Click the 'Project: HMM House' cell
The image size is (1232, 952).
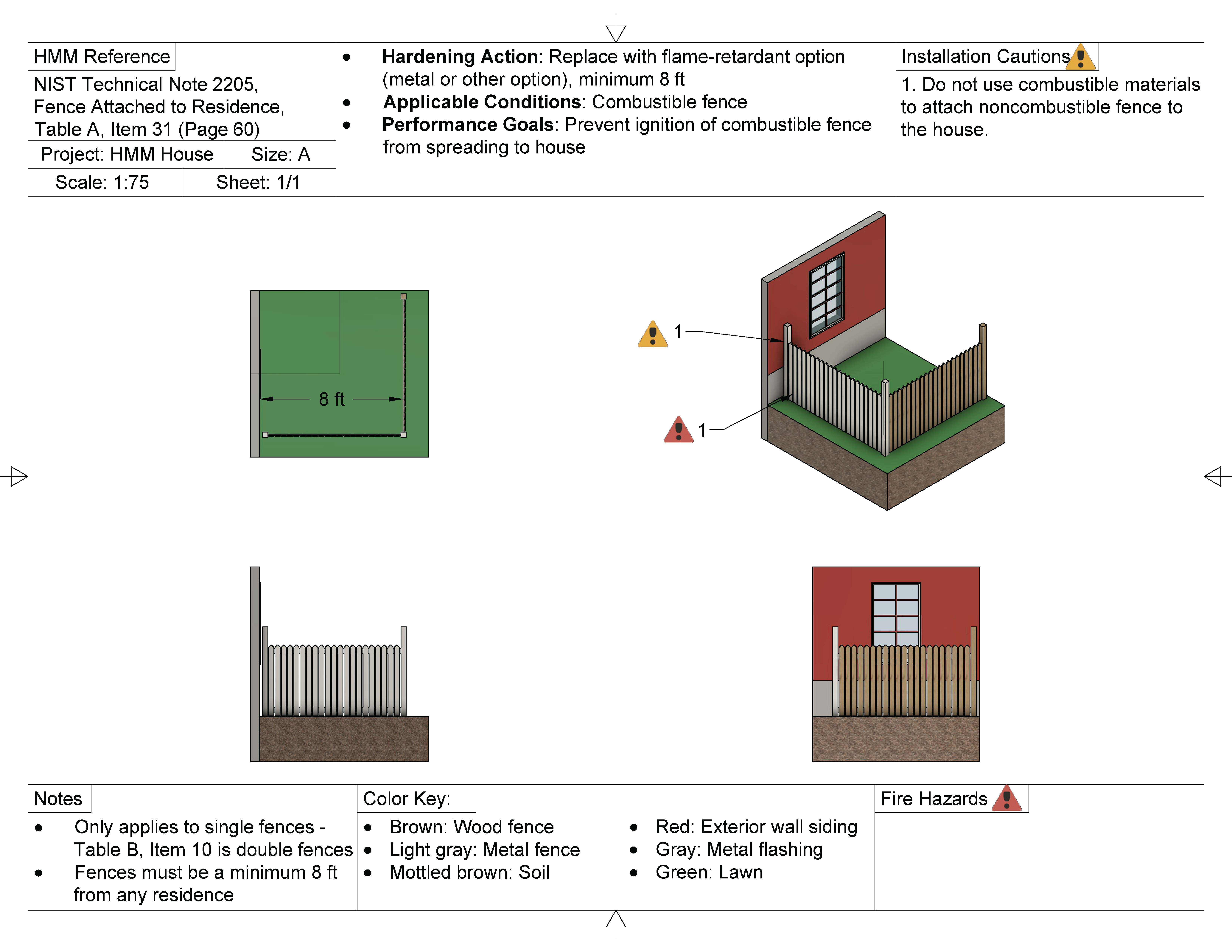[126, 154]
